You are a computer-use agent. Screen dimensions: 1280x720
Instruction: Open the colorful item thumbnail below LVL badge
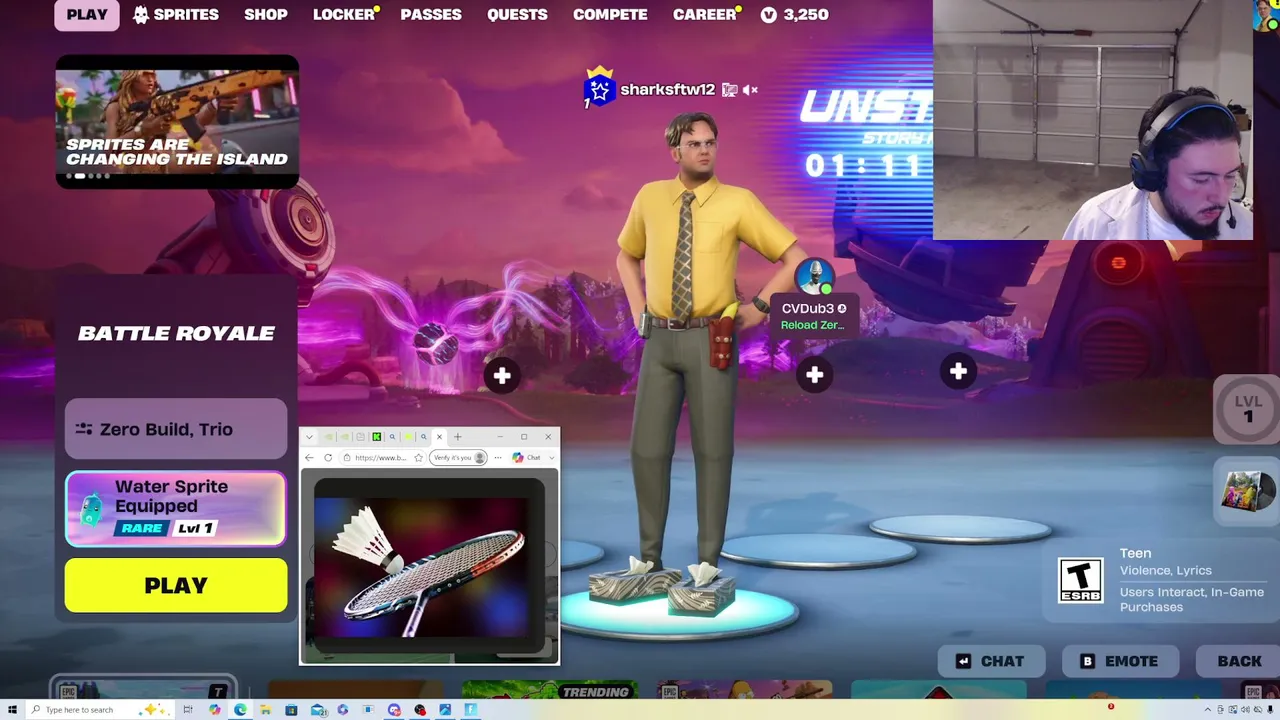coord(1248,491)
